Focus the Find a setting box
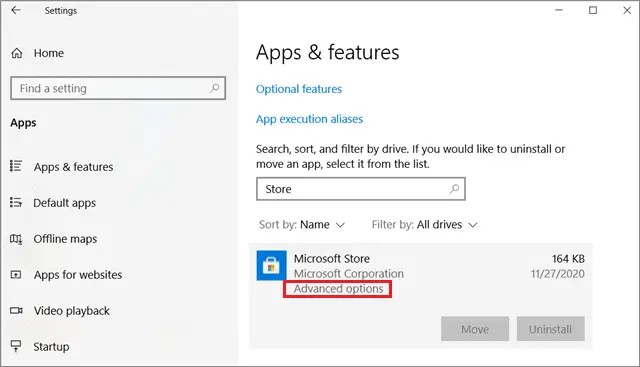Image resolution: width=640 pixels, height=367 pixels. [118, 88]
